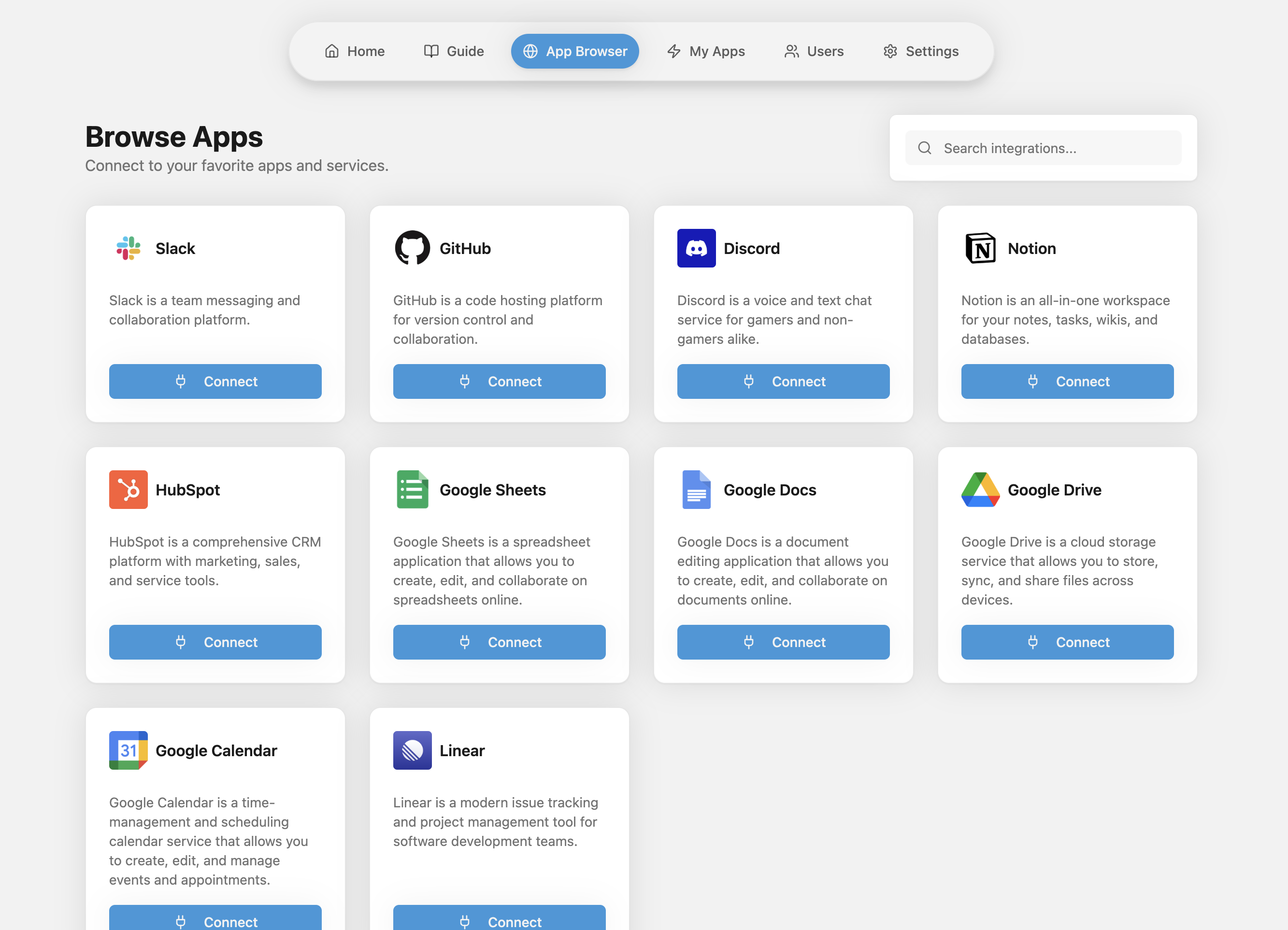Connect the GitHub integration

pos(499,381)
